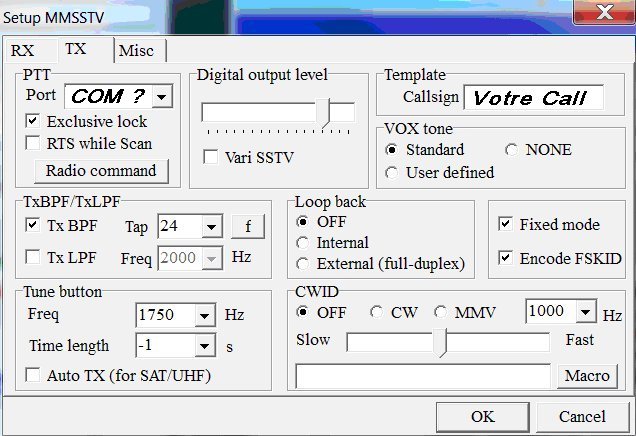Open the Misc tab
Image resolution: width=636 pixels, height=436 pixels.
tap(140, 51)
